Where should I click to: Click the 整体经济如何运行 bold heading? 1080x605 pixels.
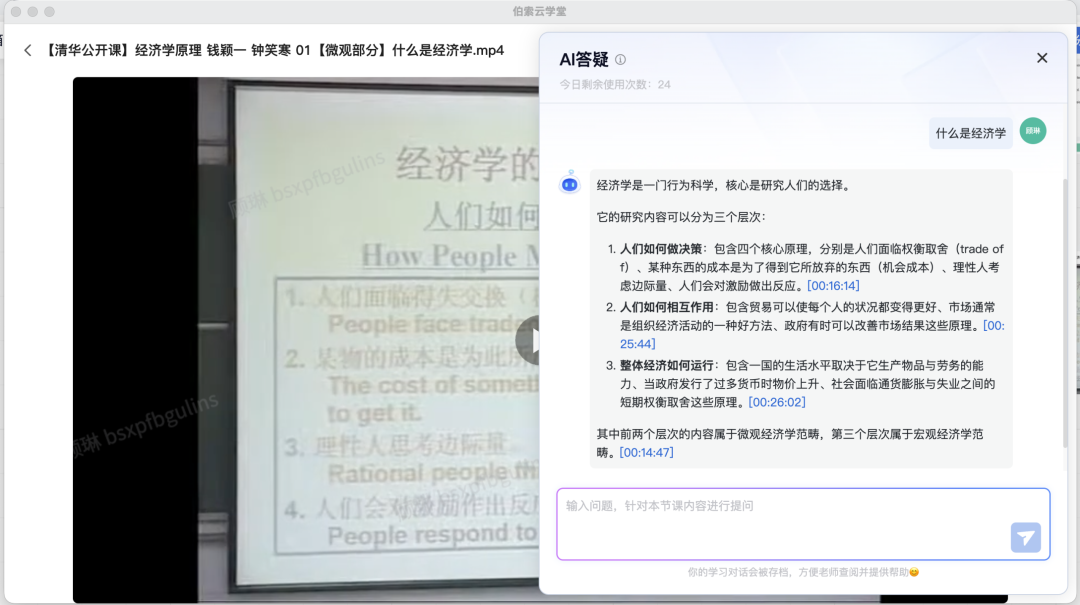pyautogui.click(x=667, y=365)
